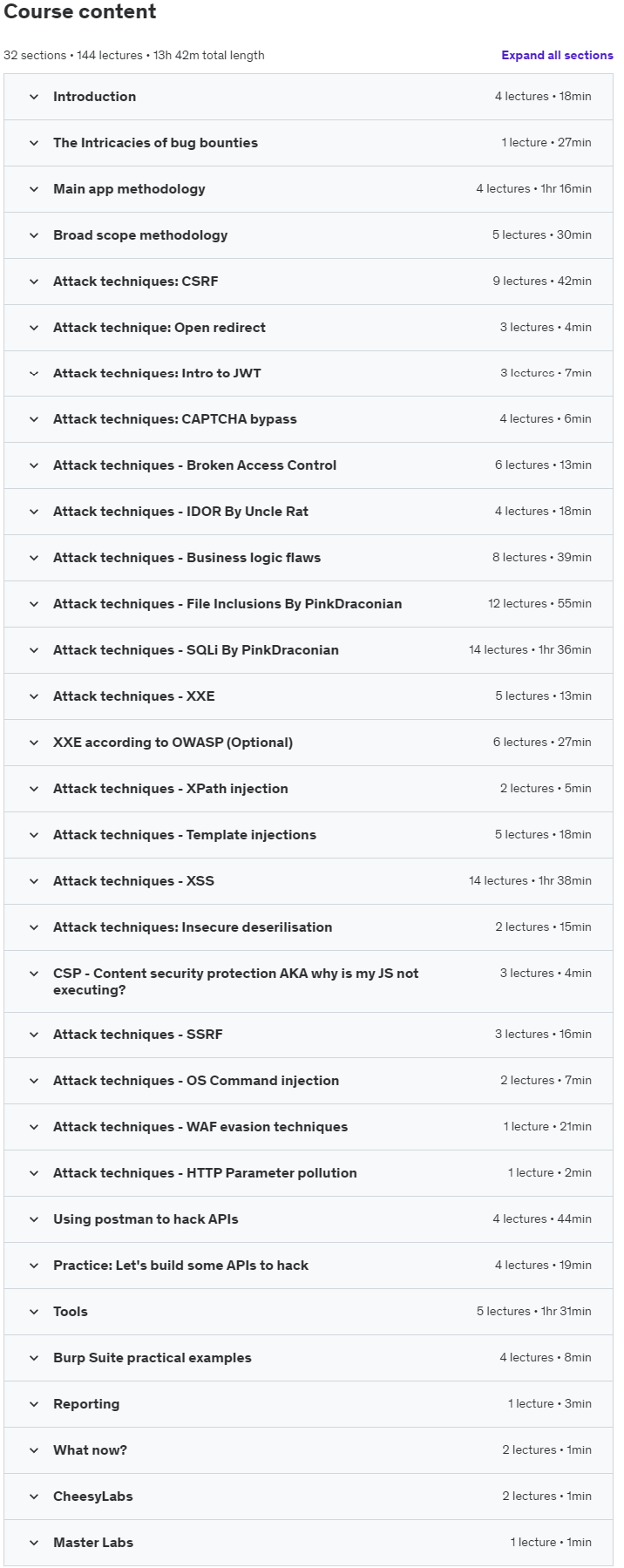Screen dimensions: 624x1568
Task: Open CAPTCHA bypass section chevron icon
Action: 34,419
